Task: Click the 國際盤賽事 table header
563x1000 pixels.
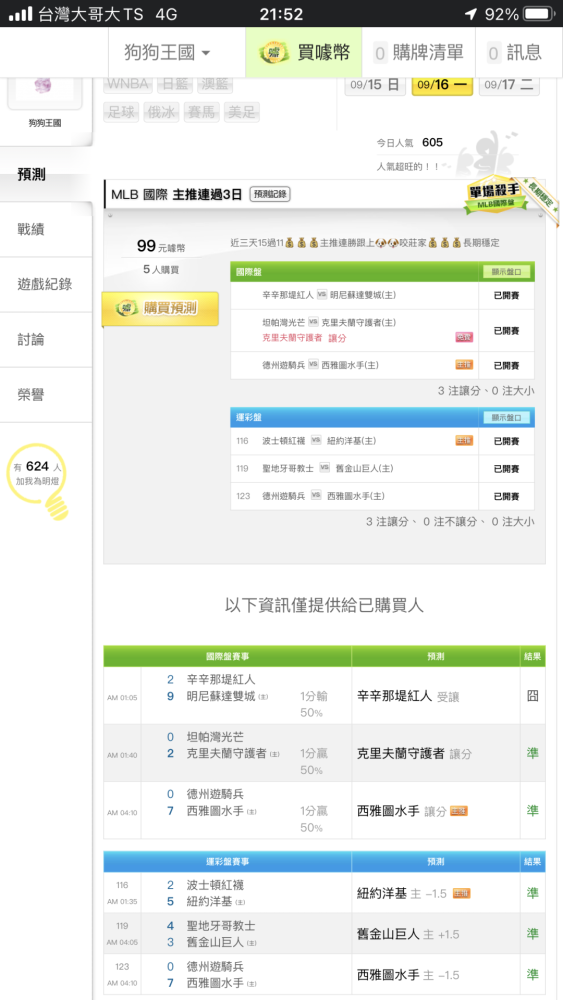Action: pyautogui.click(x=228, y=656)
